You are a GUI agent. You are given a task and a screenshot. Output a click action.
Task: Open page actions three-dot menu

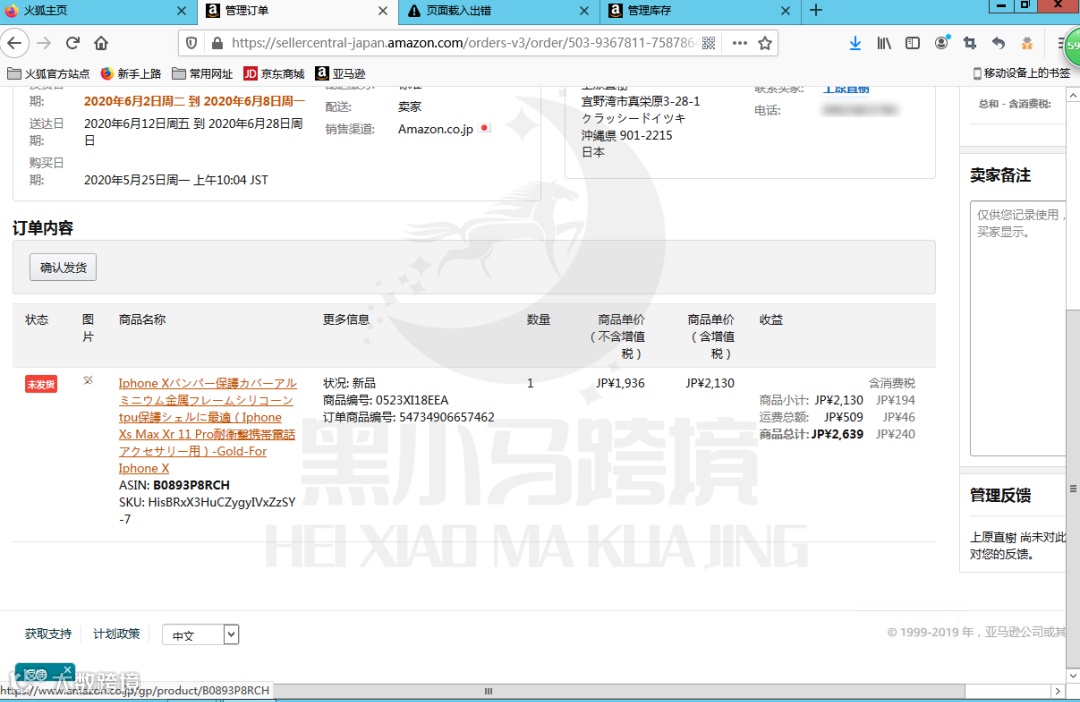coord(740,43)
